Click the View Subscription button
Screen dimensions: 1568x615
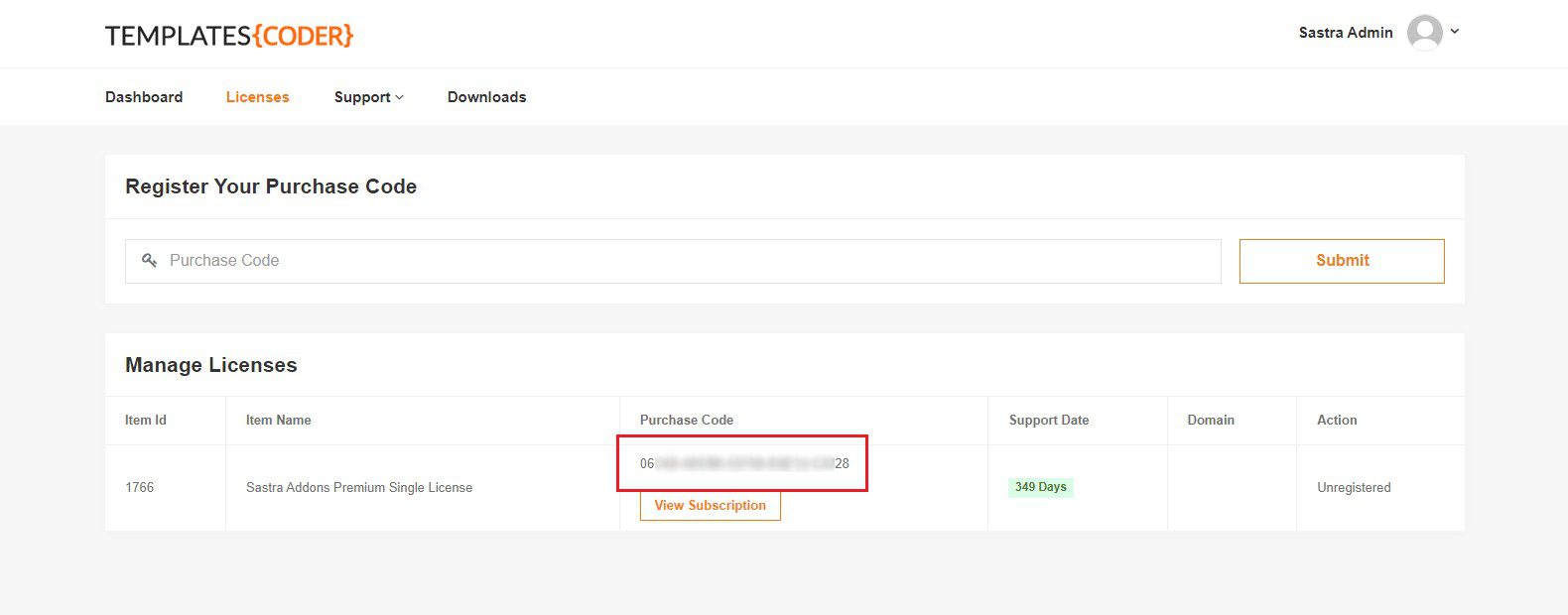tap(711, 506)
